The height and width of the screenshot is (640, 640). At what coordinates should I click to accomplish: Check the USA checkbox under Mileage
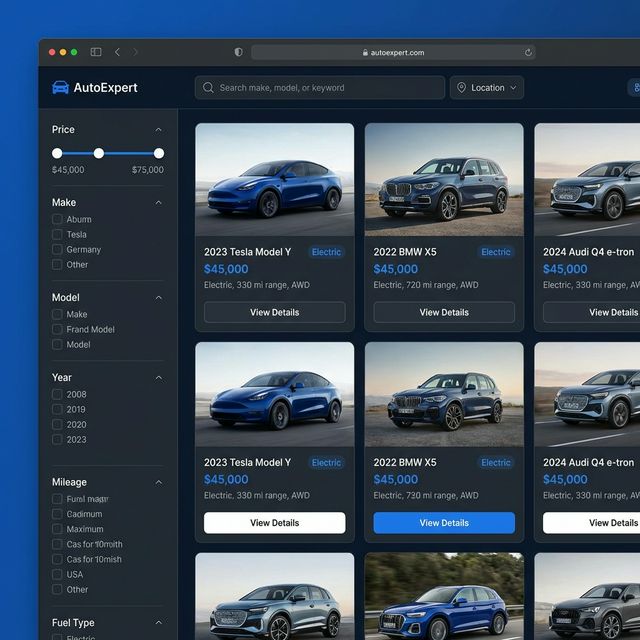tap(57, 574)
